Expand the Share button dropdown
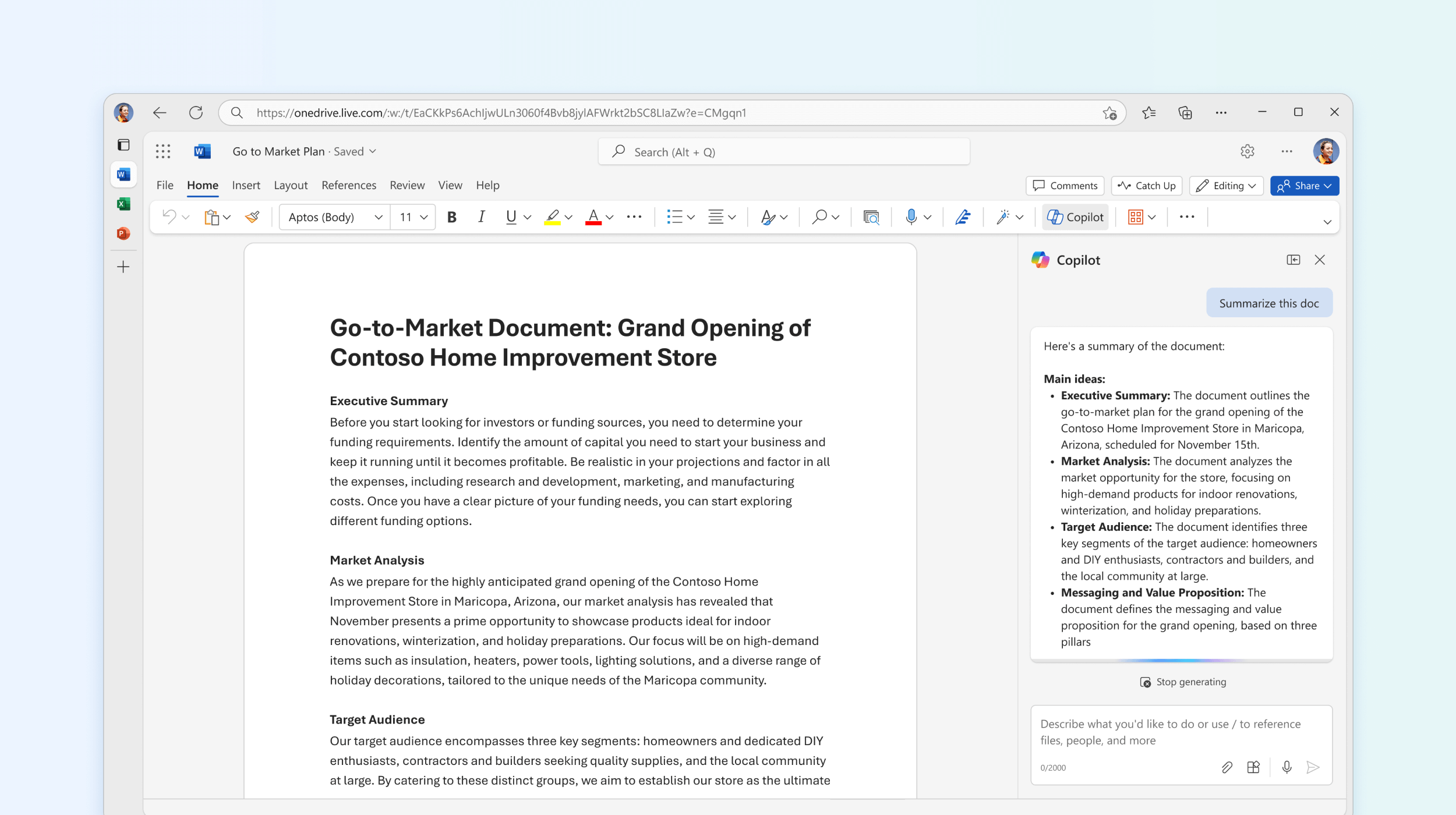The image size is (1456, 815). point(1330,185)
